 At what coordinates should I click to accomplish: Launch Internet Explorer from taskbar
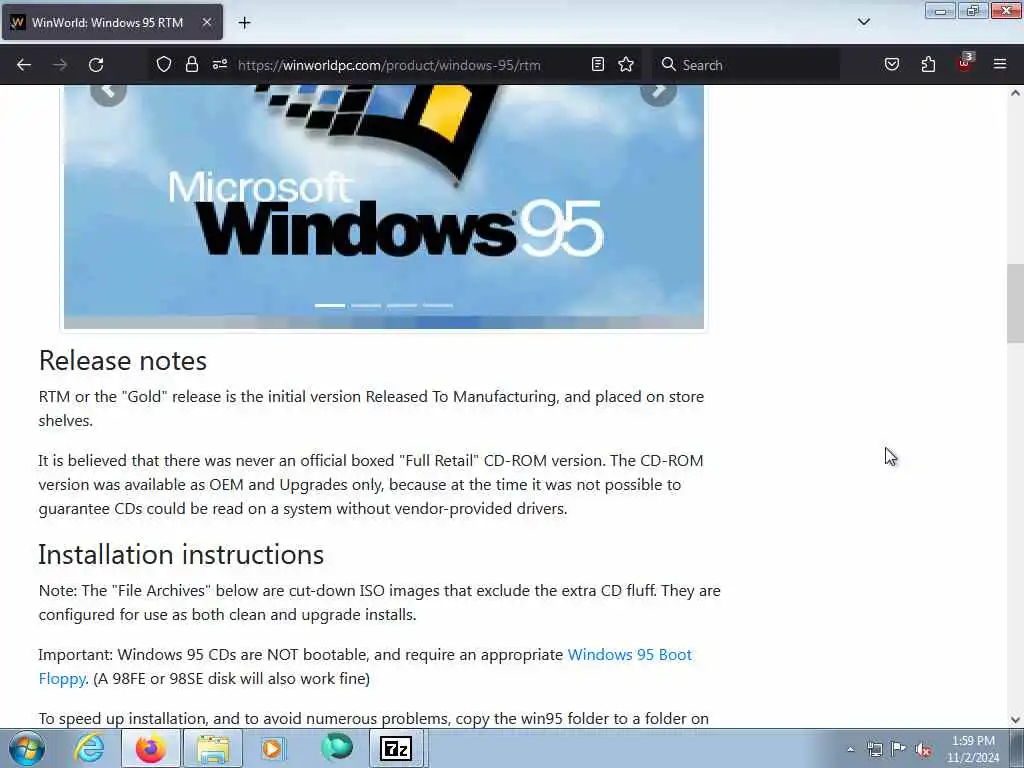[x=89, y=748]
